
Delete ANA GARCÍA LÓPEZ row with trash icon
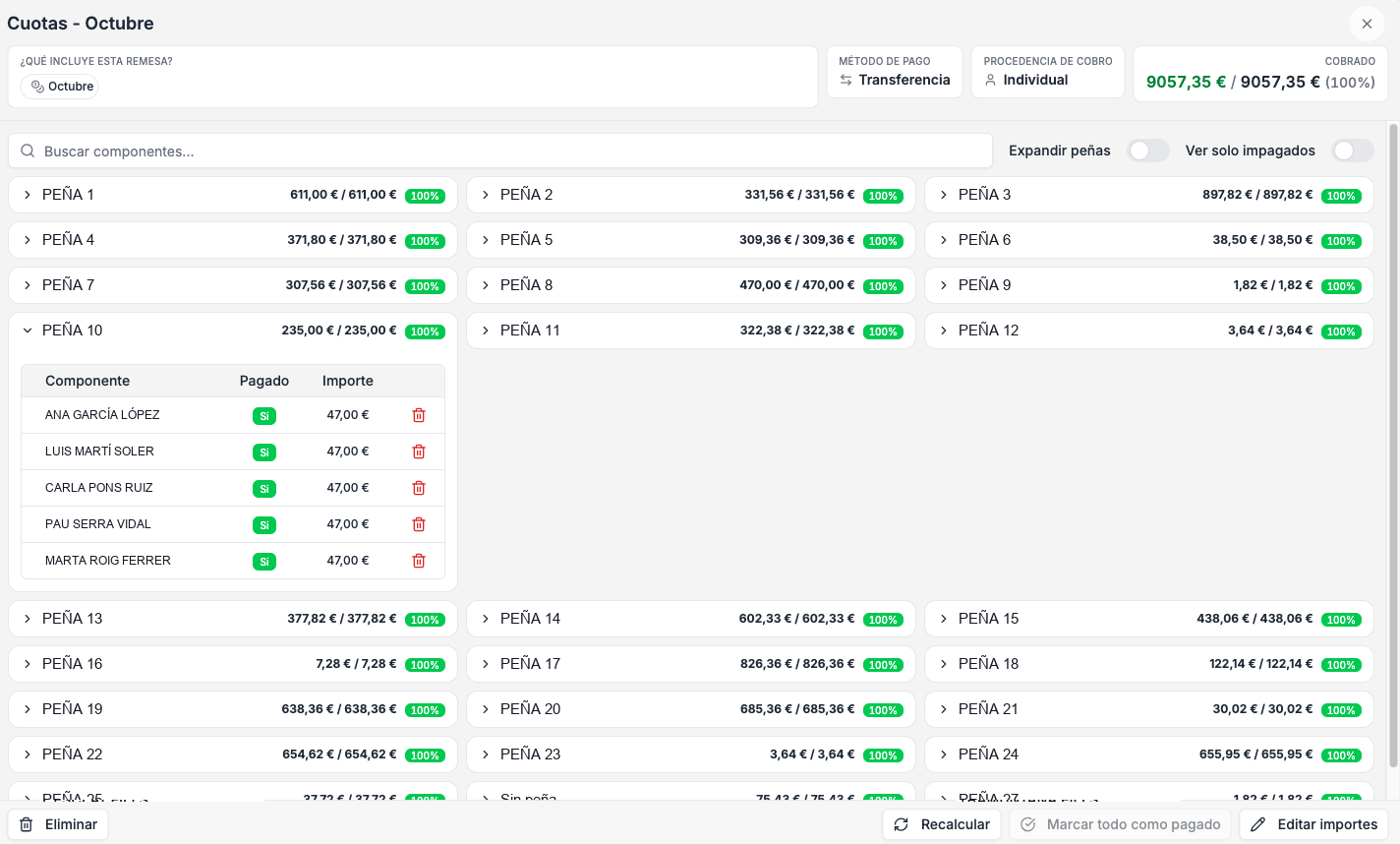[x=419, y=415]
